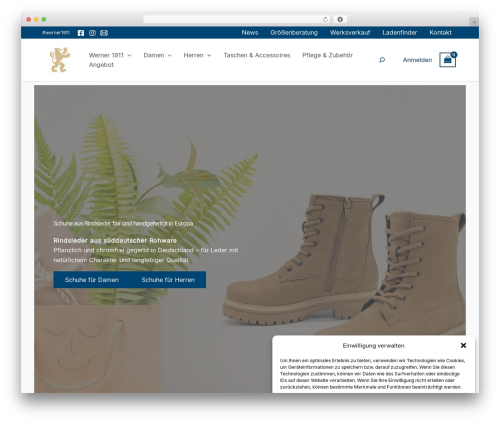Open the Facebook icon link
The image size is (500, 423).
[x=81, y=33]
